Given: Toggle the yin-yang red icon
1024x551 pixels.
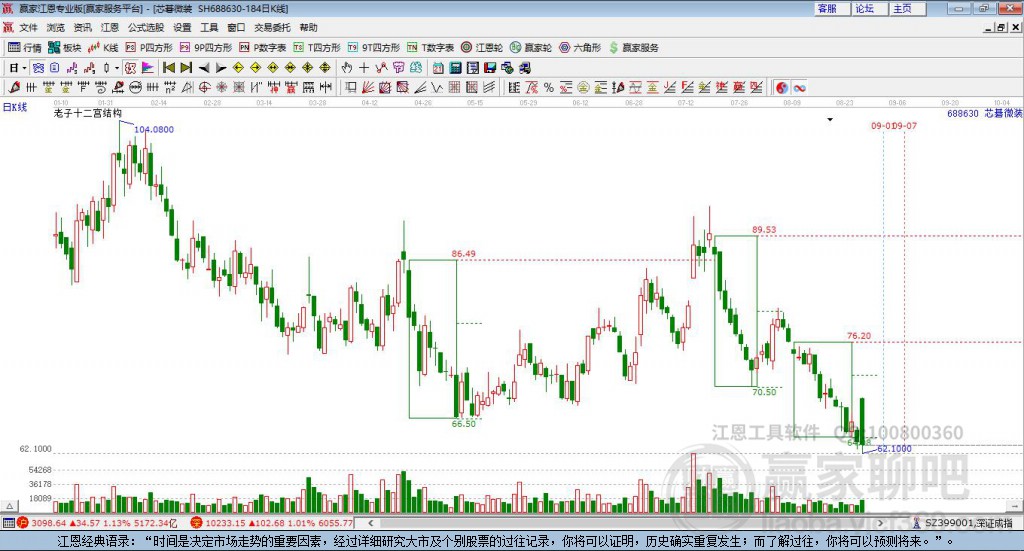Looking at the screenshot, I should (782, 87).
